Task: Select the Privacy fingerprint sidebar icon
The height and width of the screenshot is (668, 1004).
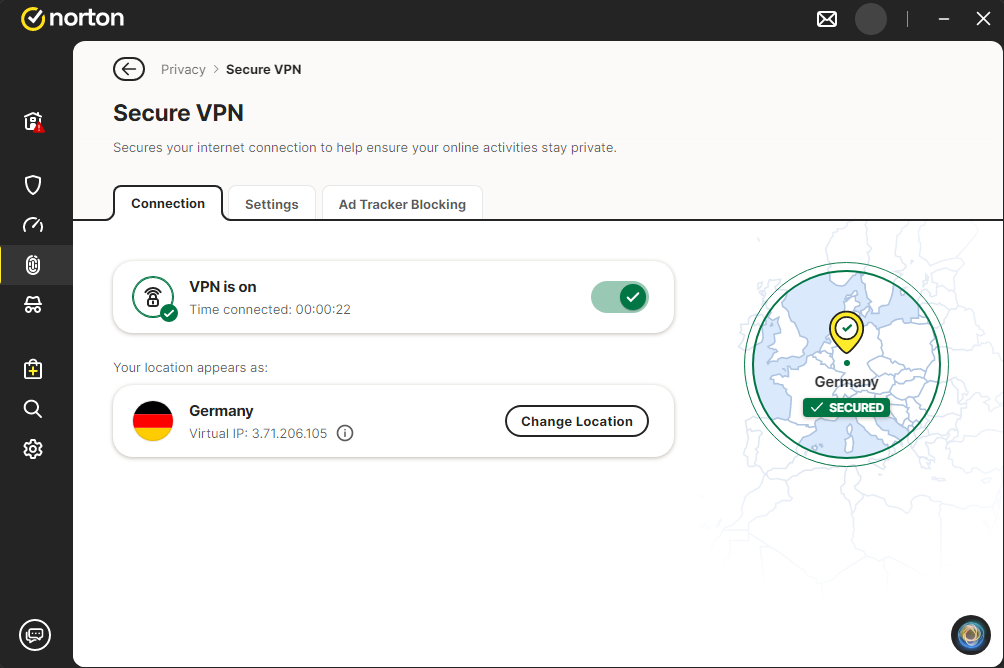Action: (33, 265)
